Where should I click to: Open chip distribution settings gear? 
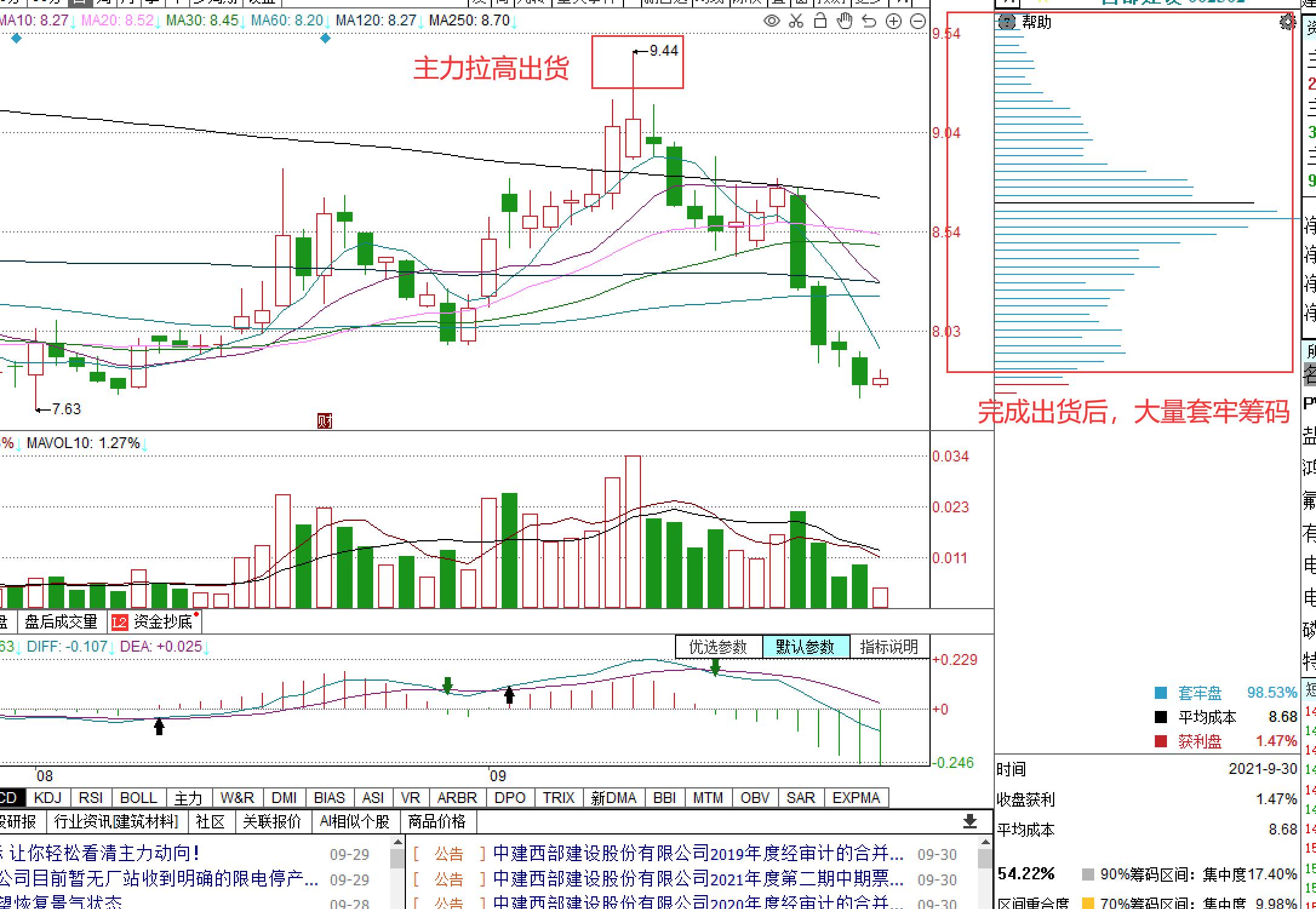1287,22
